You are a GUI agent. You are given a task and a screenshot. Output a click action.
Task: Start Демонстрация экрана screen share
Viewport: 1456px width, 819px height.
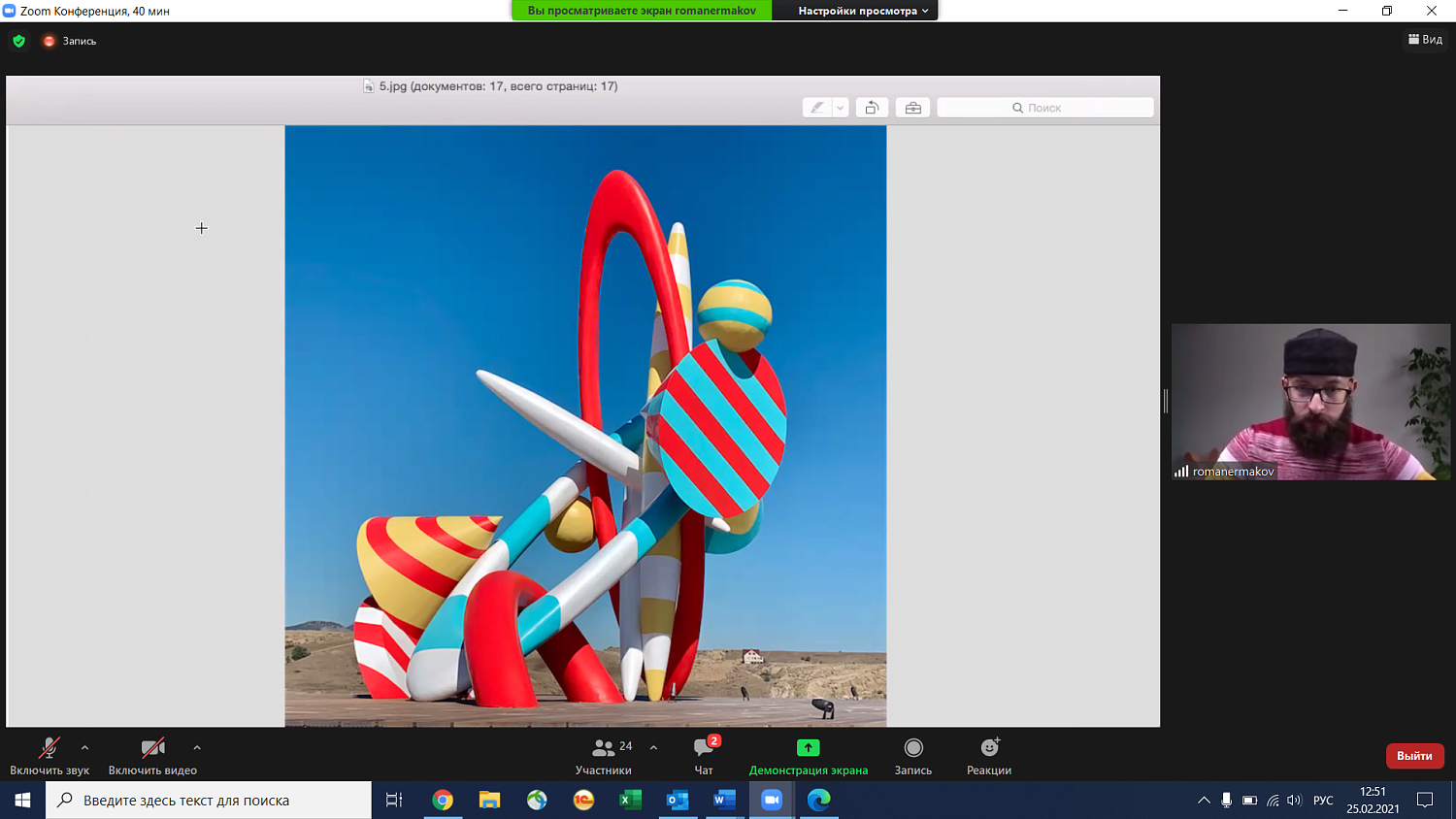[x=809, y=756]
